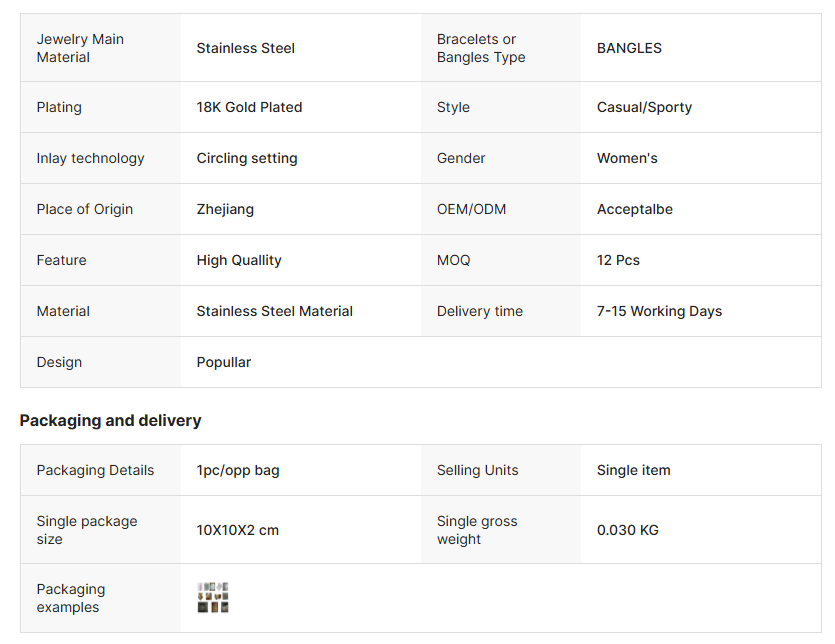
Task: Select the 18K Gold Plated text
Action: 249,107
